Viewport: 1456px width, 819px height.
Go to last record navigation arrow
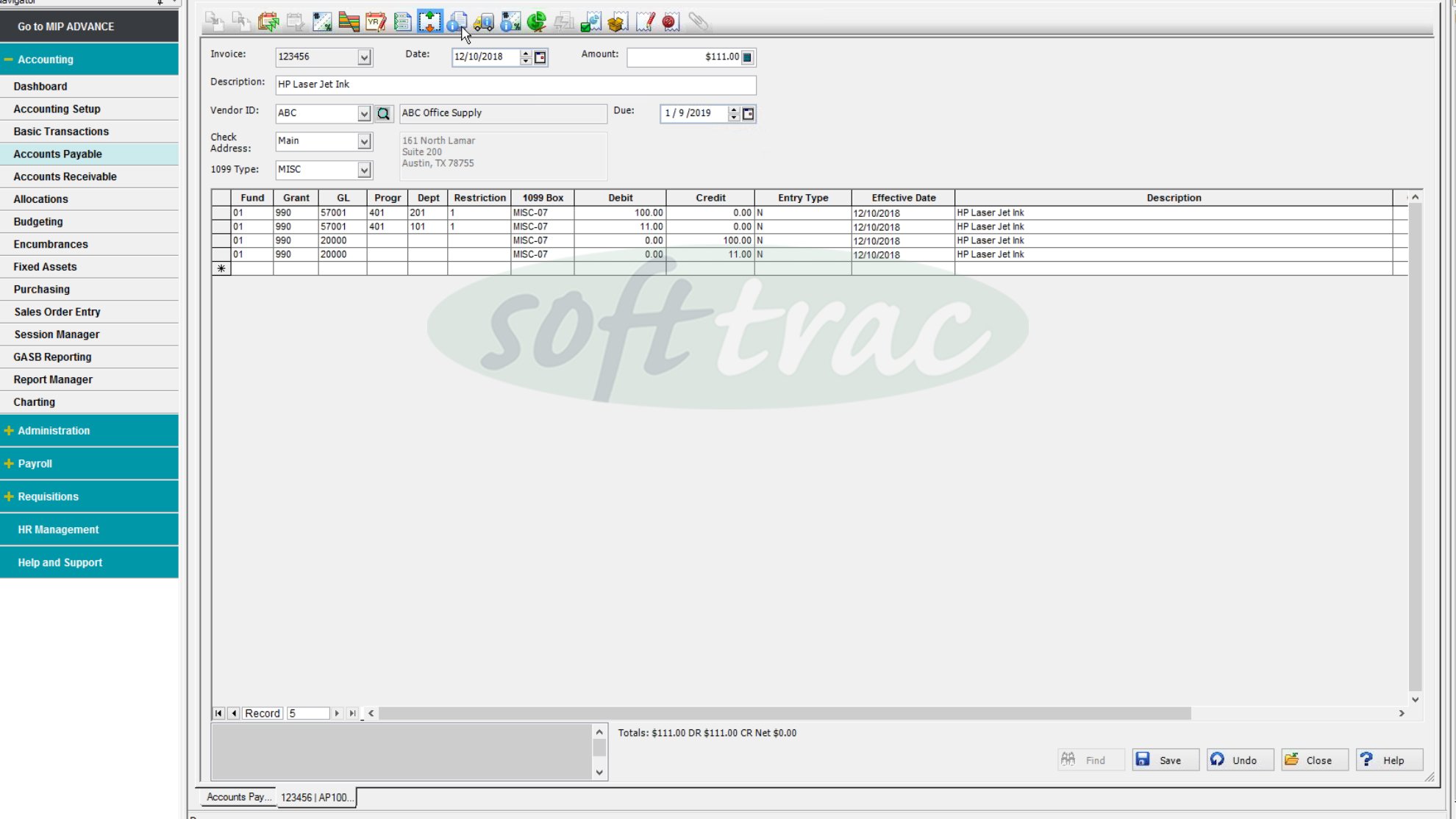352,713
